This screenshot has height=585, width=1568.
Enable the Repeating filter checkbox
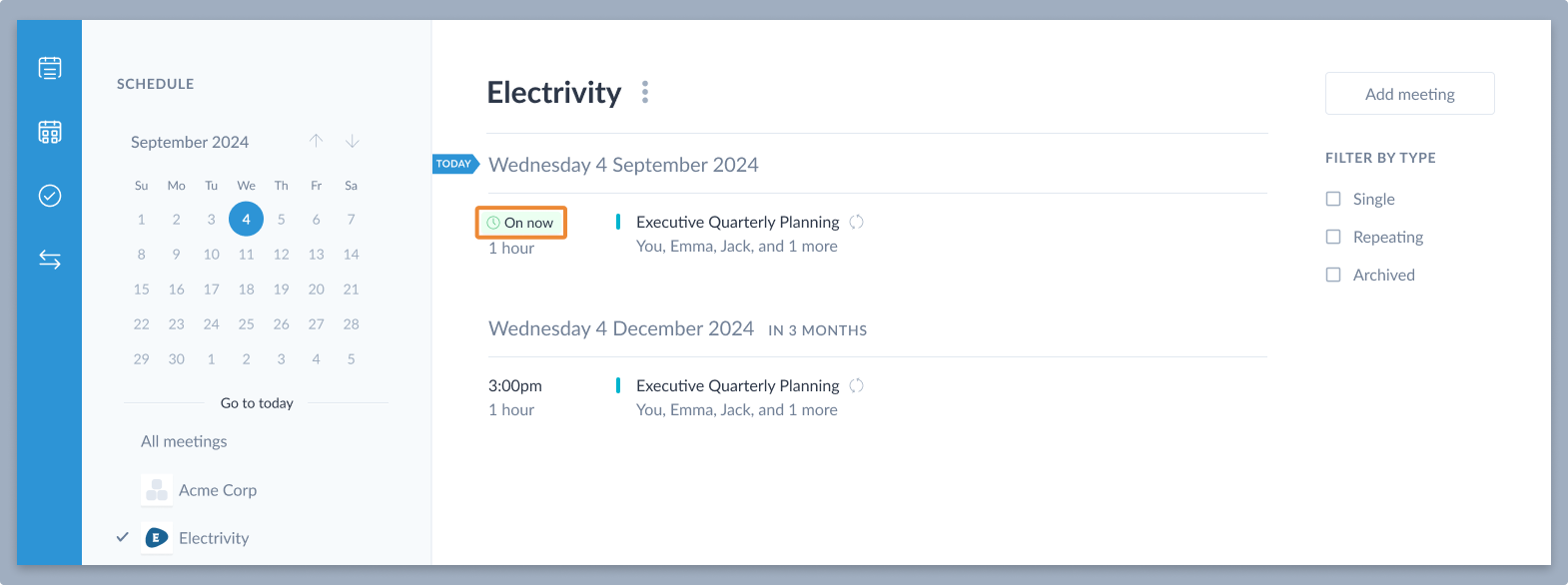(1333, 237)
